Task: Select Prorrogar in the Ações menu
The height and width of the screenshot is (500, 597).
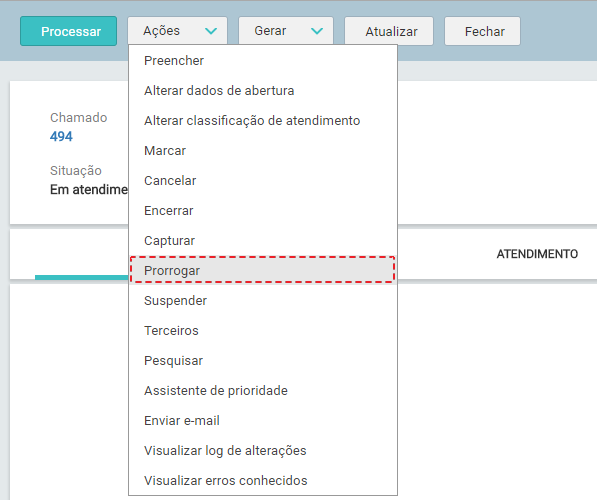Action: click(x=263, y=271)
